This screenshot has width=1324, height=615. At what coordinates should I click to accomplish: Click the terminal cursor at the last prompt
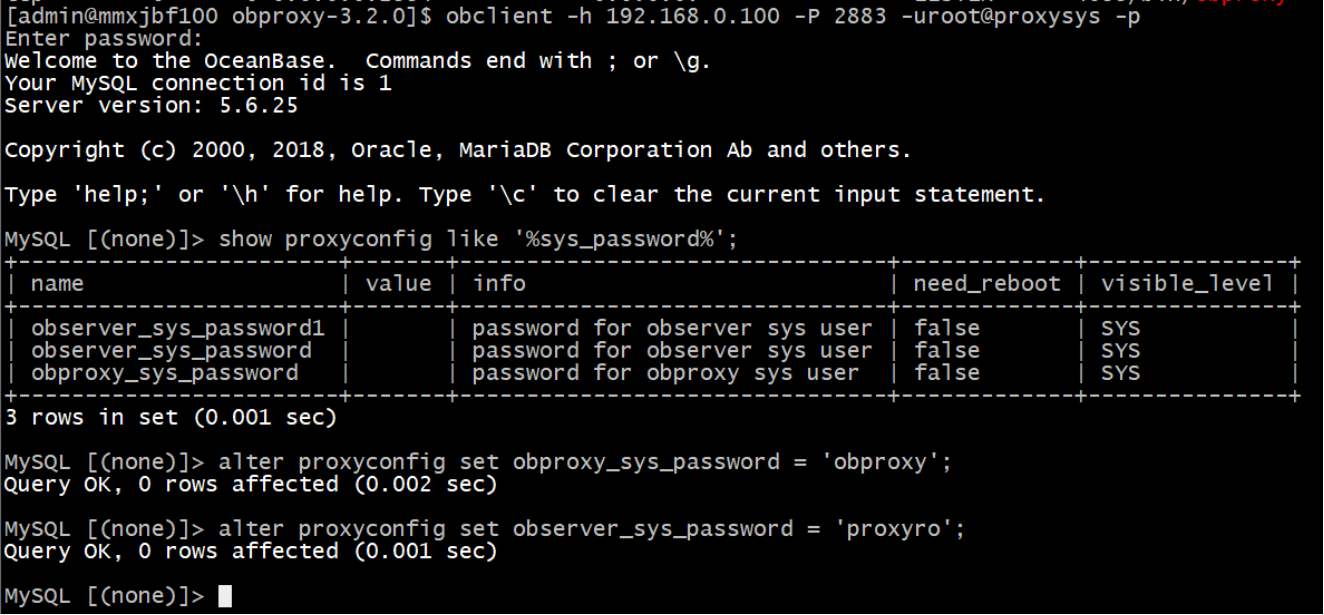[224, 596]
